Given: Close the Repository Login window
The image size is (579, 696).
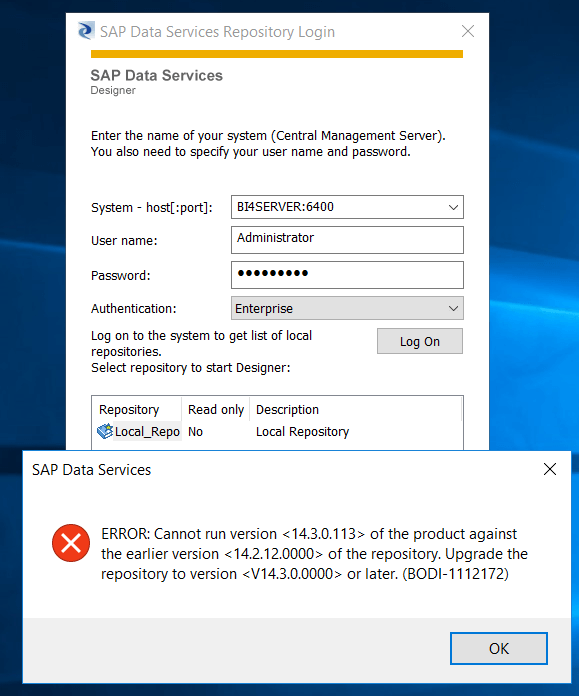Looking at the screenshot, I should 468,31.
